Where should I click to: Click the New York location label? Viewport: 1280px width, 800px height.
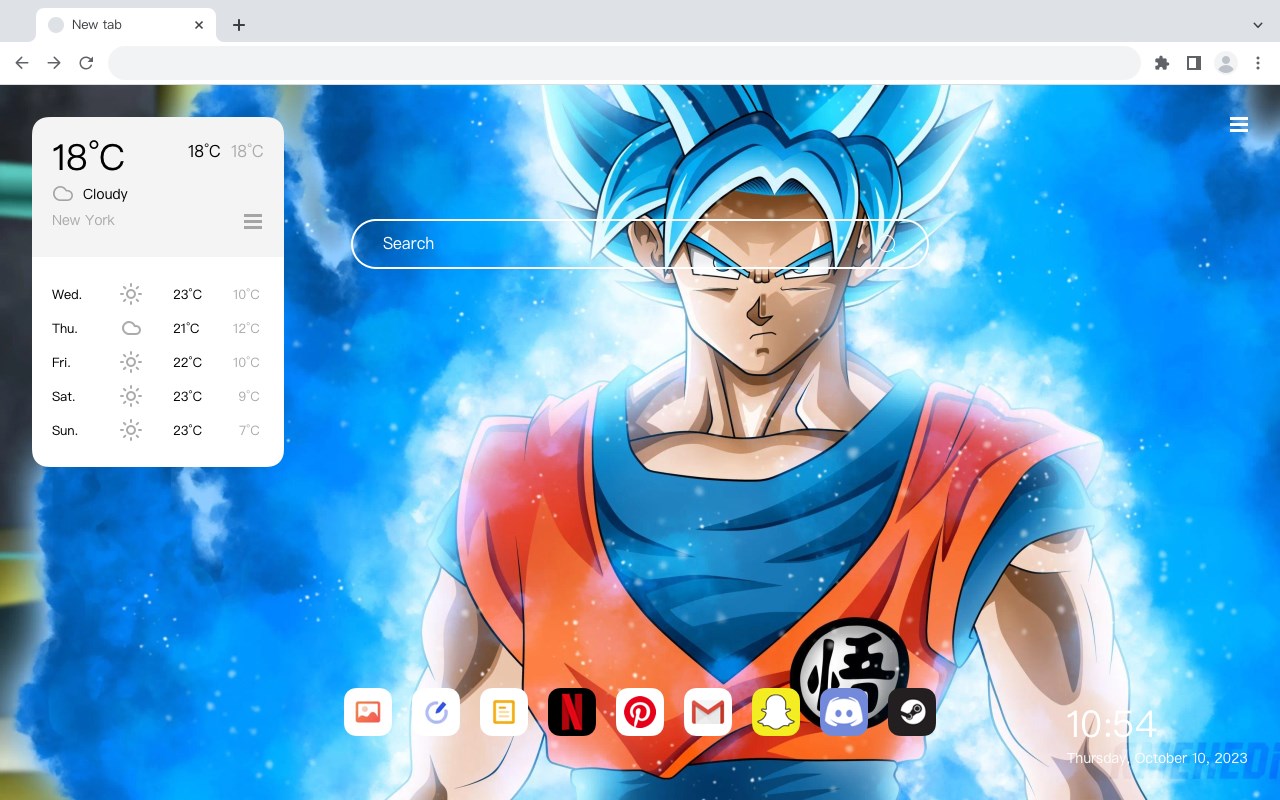click(83, 220)
